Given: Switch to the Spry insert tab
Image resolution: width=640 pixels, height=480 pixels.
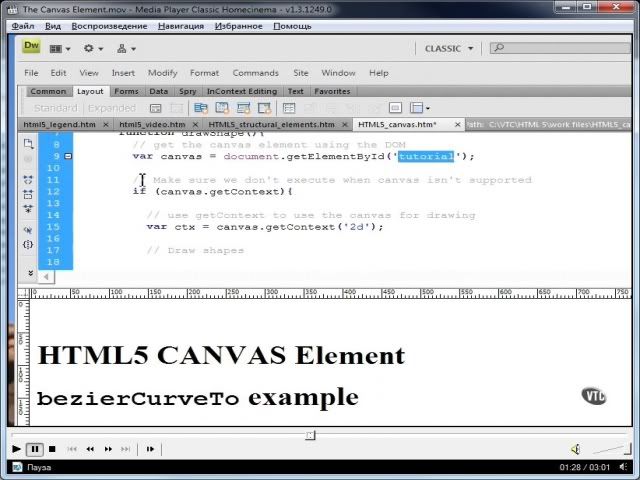Looking at the screenshot, I should [x=188, y=91].
